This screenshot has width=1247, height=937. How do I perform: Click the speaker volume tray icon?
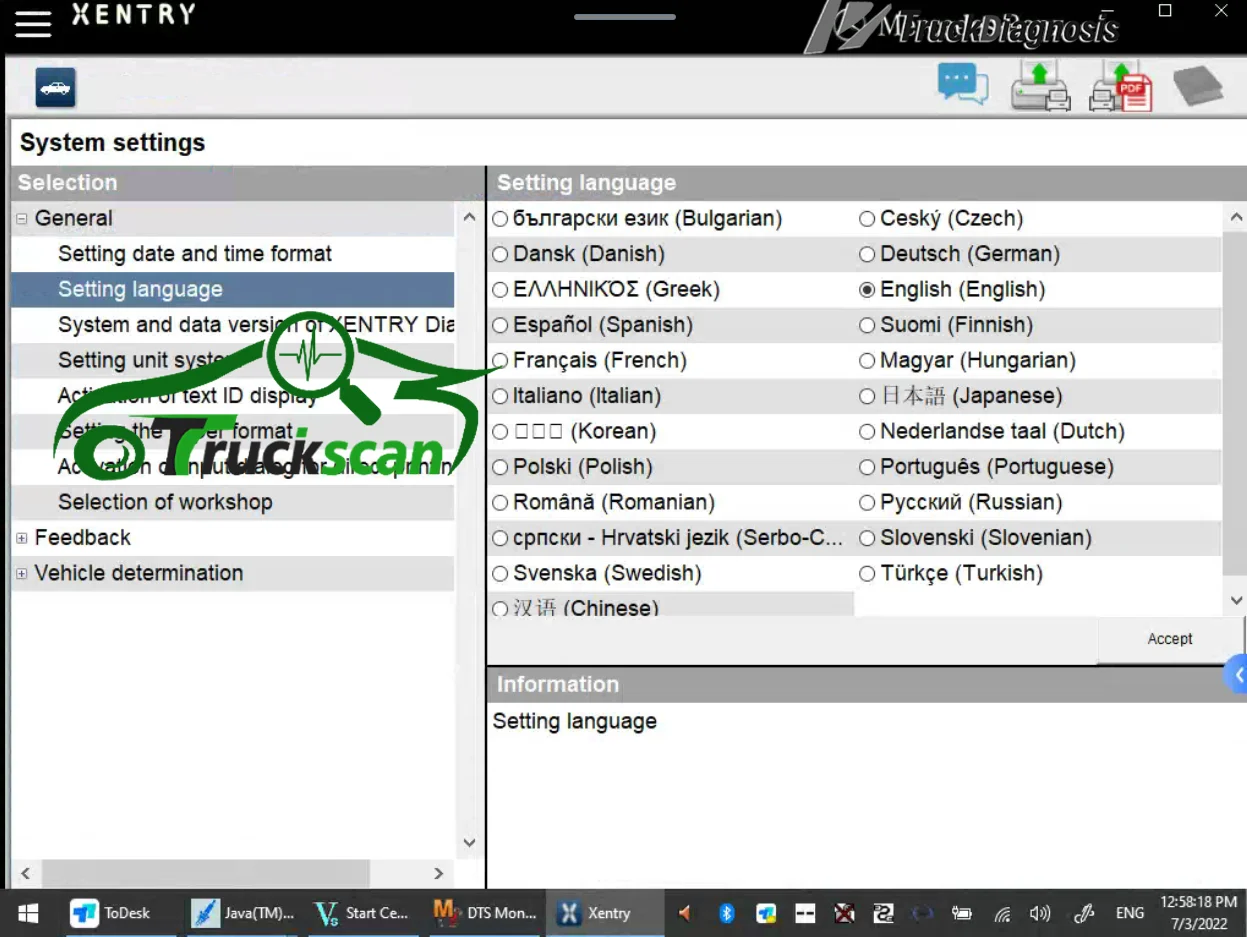1040,913
